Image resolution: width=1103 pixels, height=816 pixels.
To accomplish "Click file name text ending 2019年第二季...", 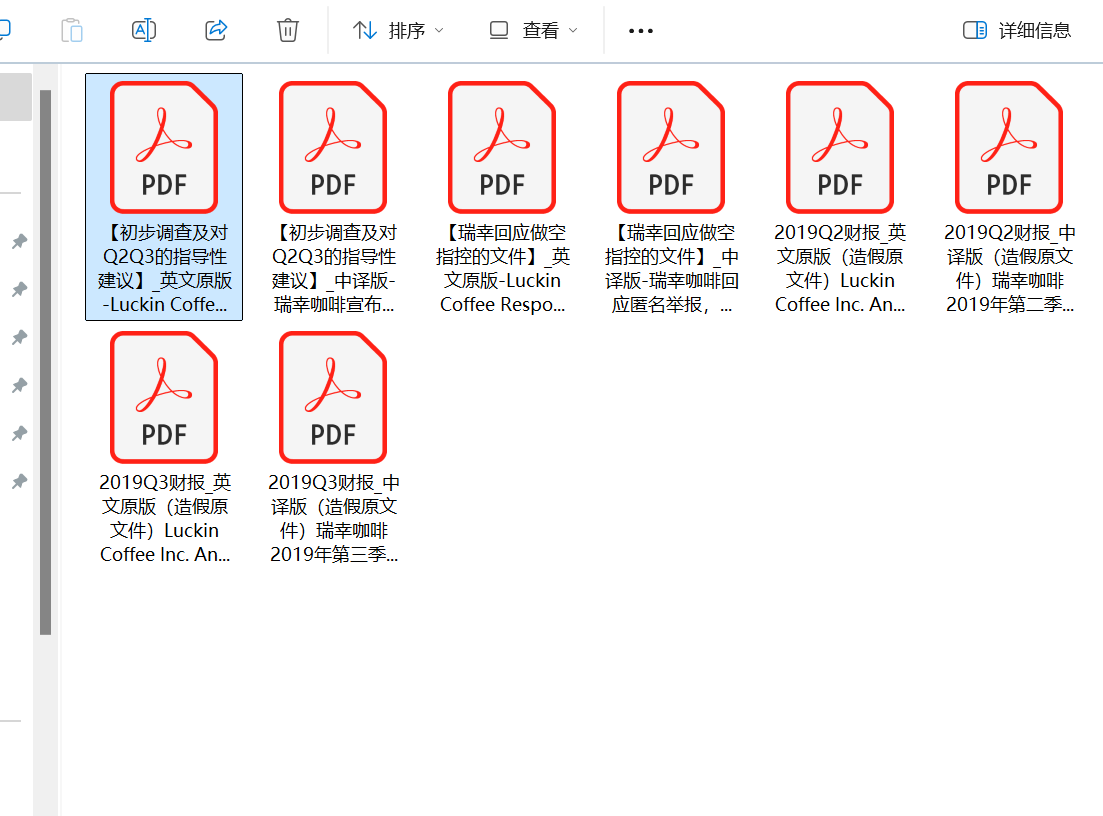I will [1009, 268].
